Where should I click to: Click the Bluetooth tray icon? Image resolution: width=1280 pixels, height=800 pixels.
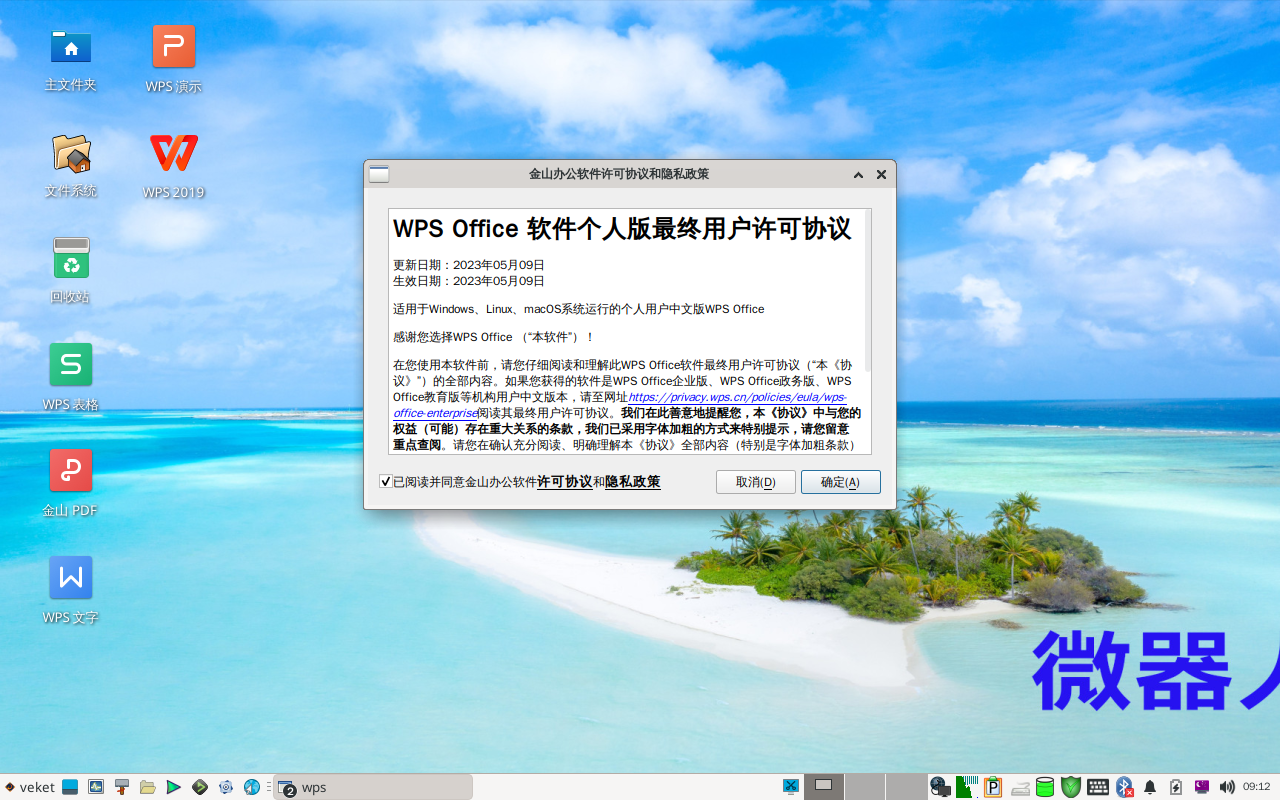1124,787
